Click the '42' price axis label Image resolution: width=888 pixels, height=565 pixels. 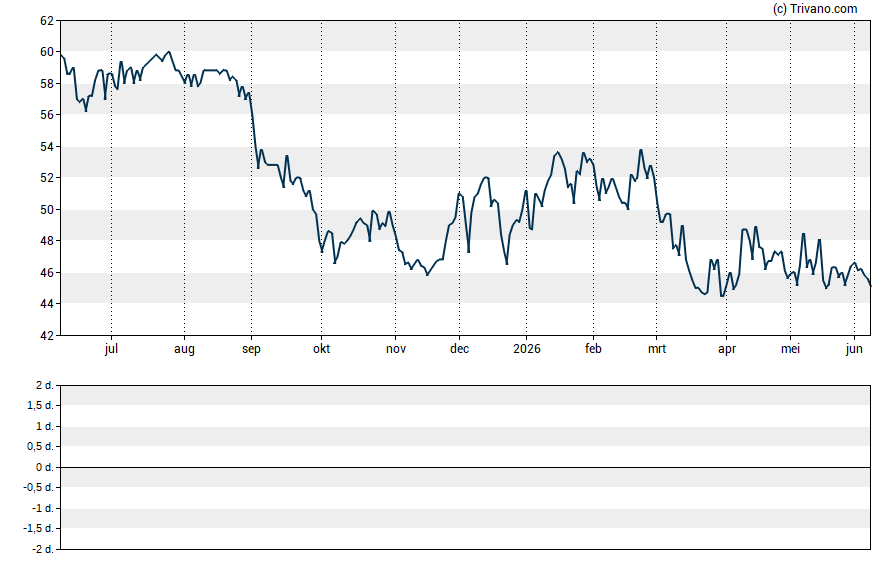47,335
